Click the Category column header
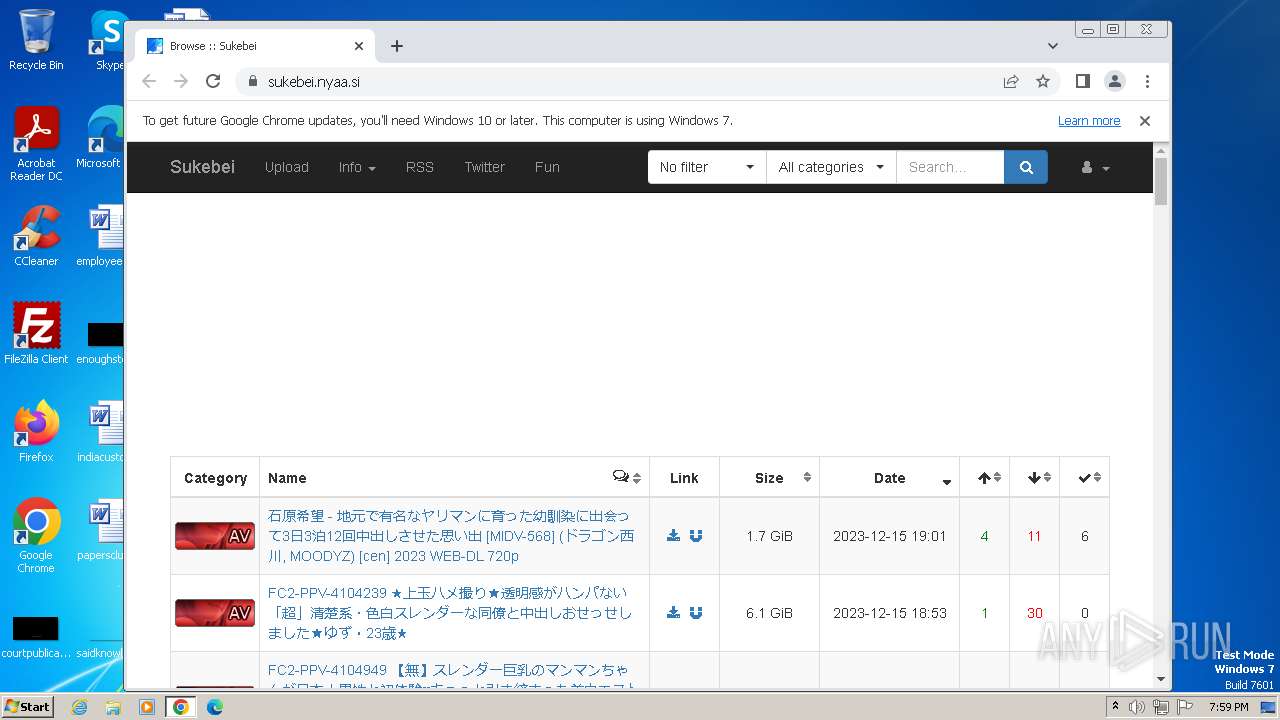 (215, 478)
